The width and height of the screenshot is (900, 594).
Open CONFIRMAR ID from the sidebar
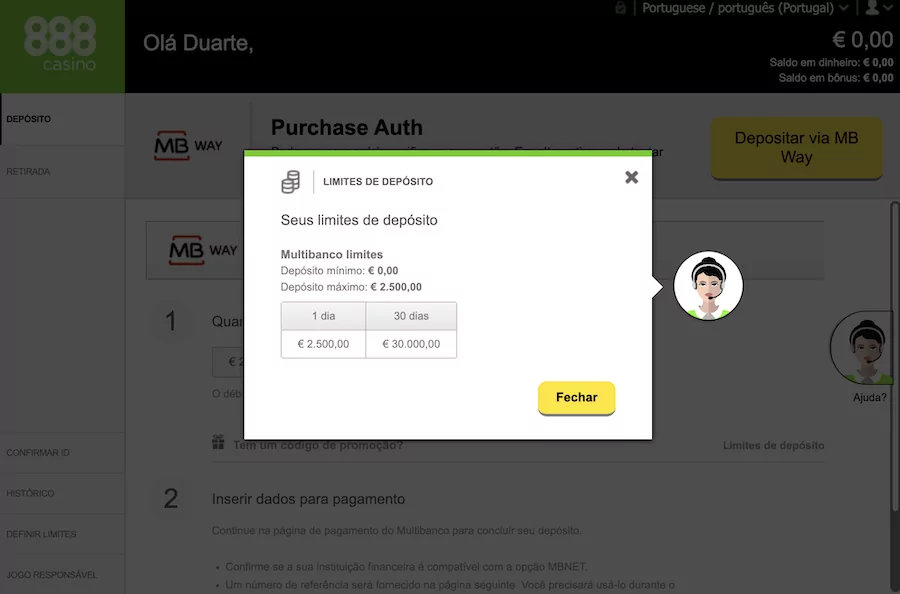coord(36,452)
